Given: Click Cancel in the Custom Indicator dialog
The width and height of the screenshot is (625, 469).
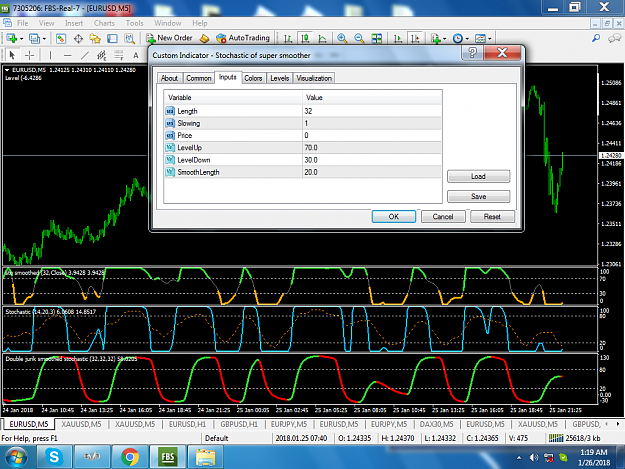Looking at the screenshot, I should [443, 216].
